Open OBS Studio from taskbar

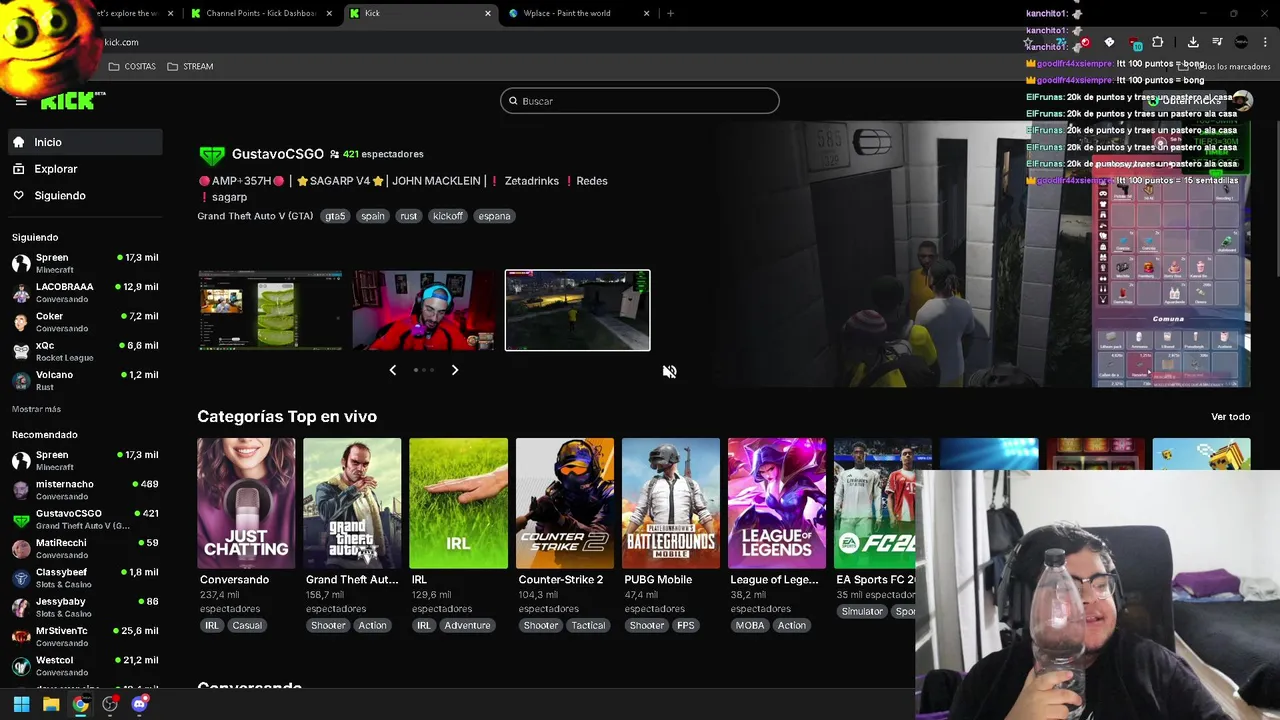[x=110, y=704]
